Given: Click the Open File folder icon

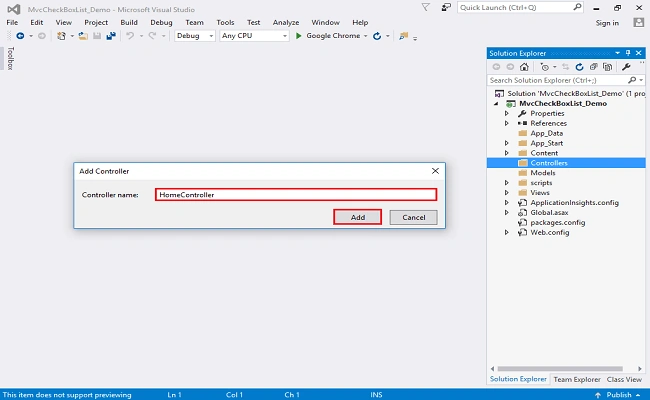Looking at the screenshot, I should click(x=83, y=36).
